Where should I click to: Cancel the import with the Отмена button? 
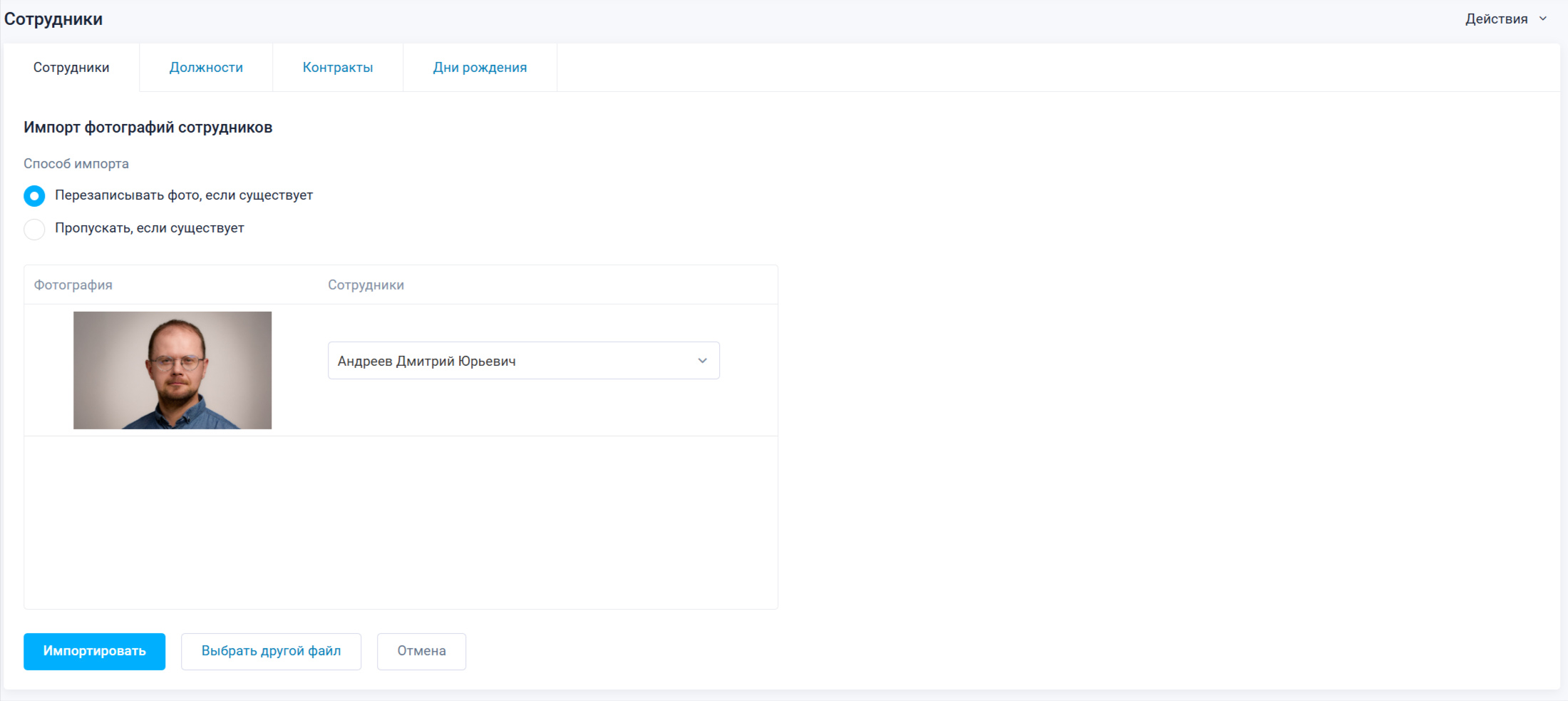(421, 651)
